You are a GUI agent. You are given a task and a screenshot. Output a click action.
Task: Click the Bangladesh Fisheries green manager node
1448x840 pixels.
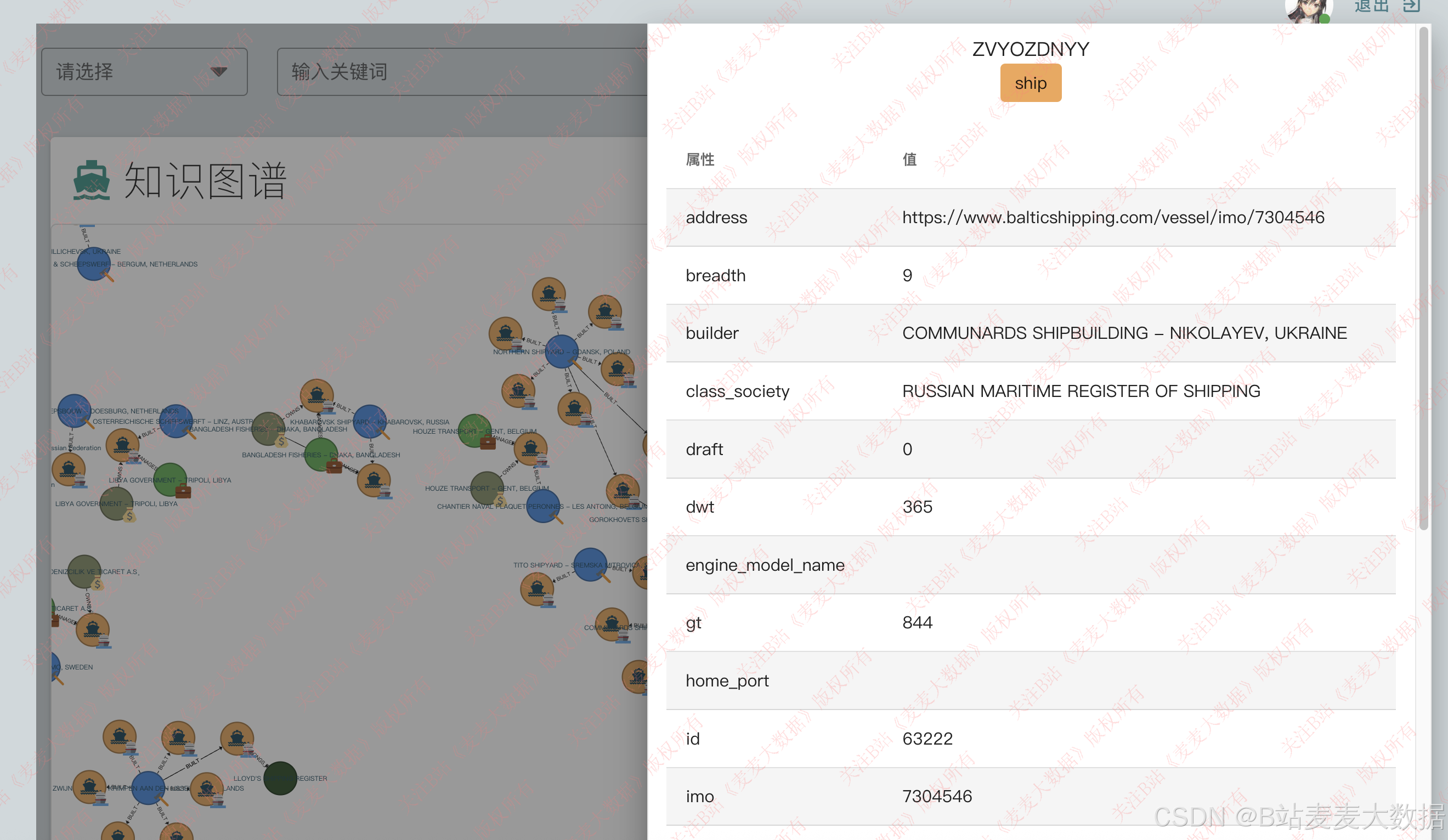point(321,455)
